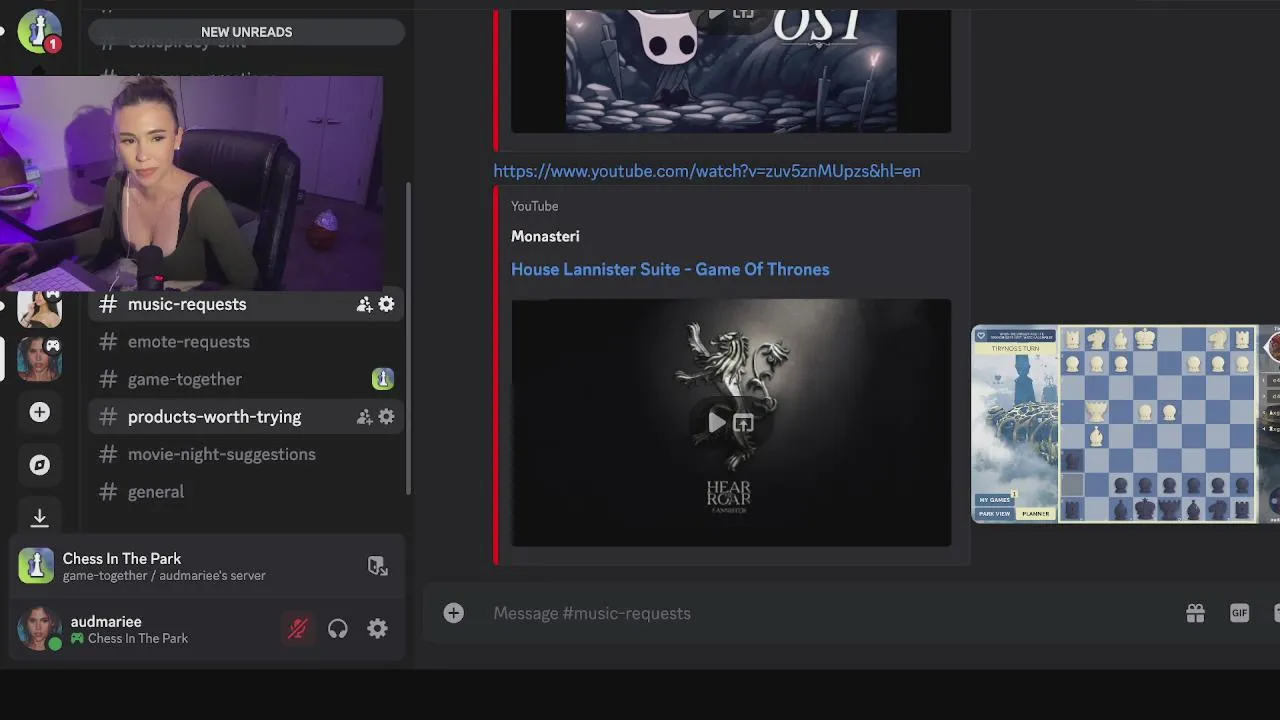This screenshot has height=720, width=1280.
Task: Click the Hollow Knight OST video thumbnail
Action: pyautogui.click(x=731, y=70)
